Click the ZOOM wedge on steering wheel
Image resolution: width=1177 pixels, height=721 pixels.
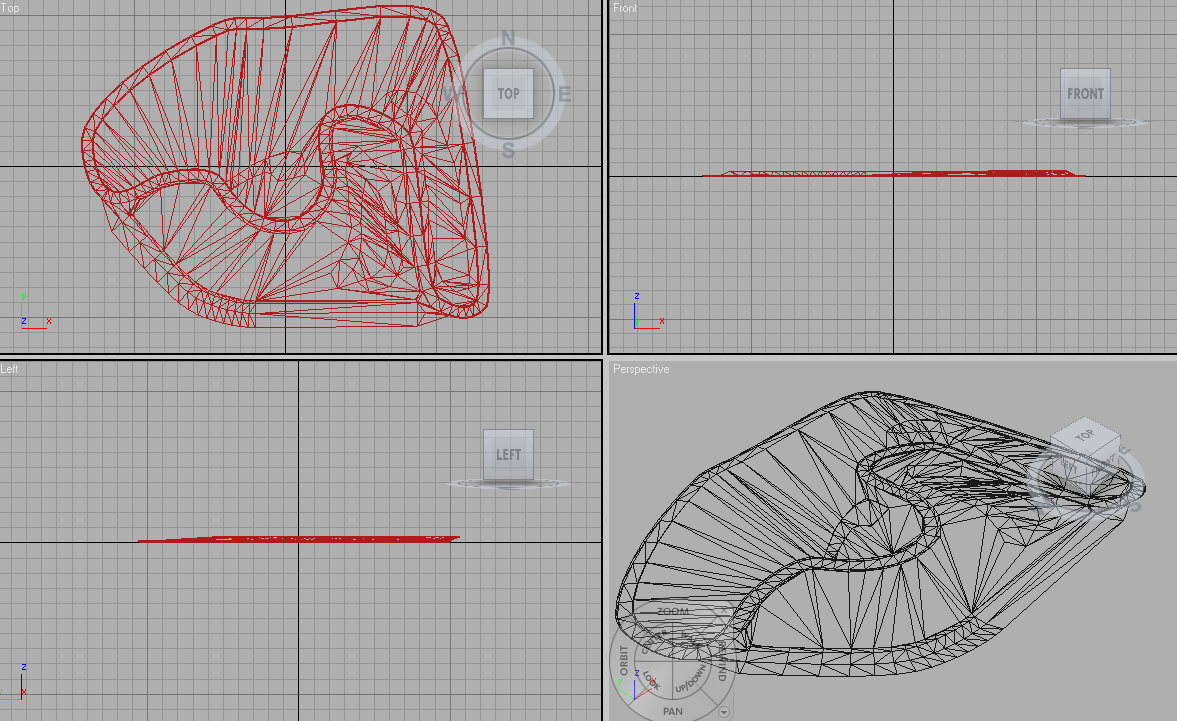pyautogui.click(x=673, y=611)
